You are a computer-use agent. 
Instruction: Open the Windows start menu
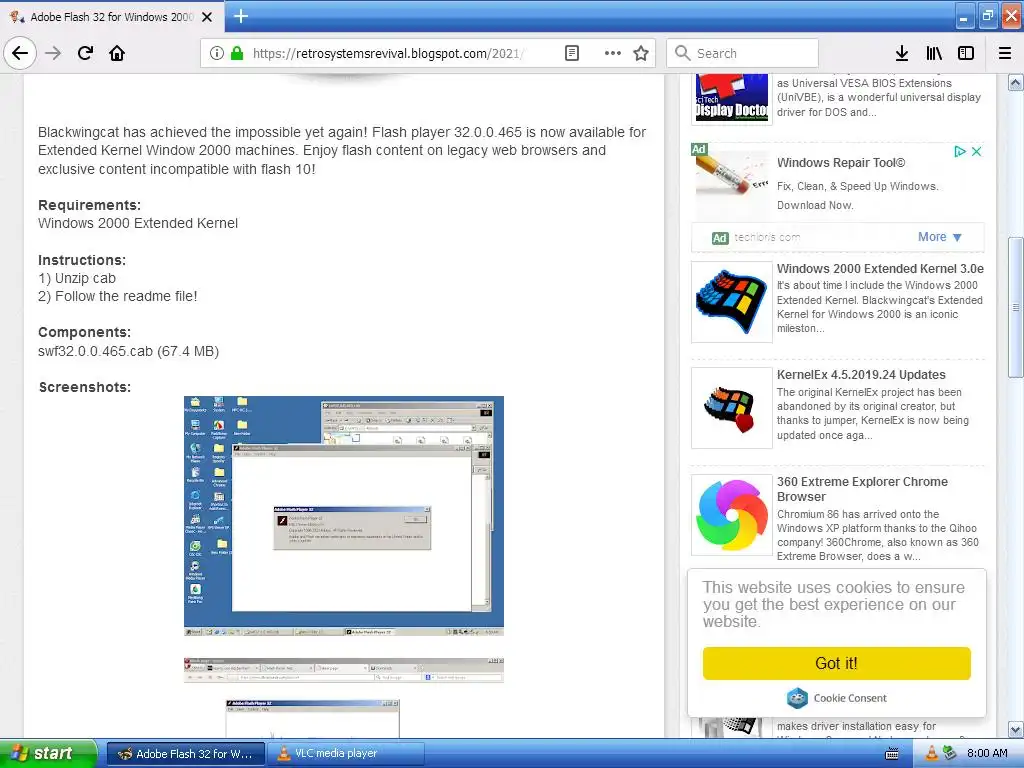(x=48, y=753)
